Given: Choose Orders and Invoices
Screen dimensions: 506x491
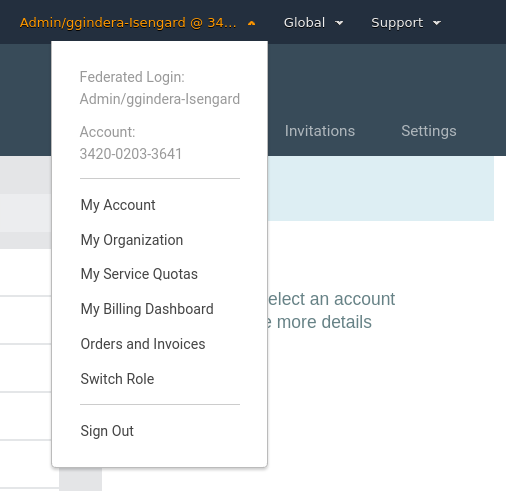Looking at the screenshot, I should point(143,344).
